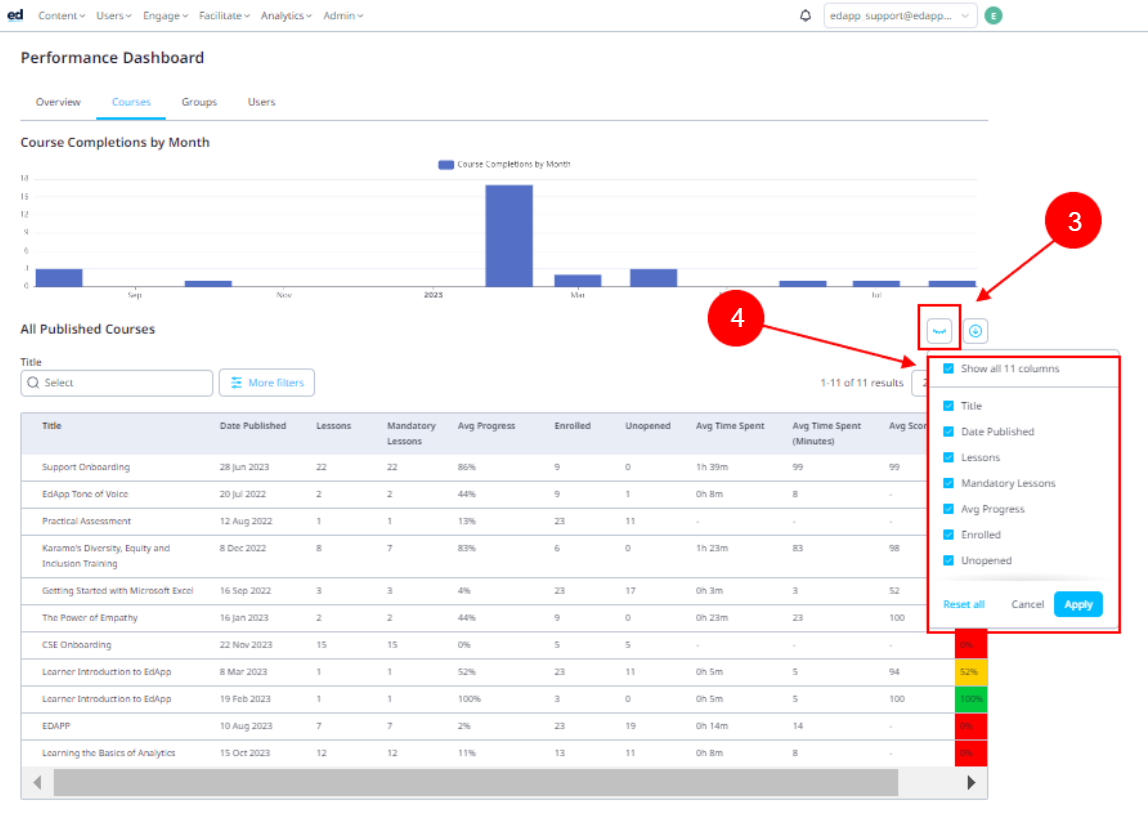Uncheck the Date Published column checkbox
This screenshot has width=1148, height=827.
(948, 432)
